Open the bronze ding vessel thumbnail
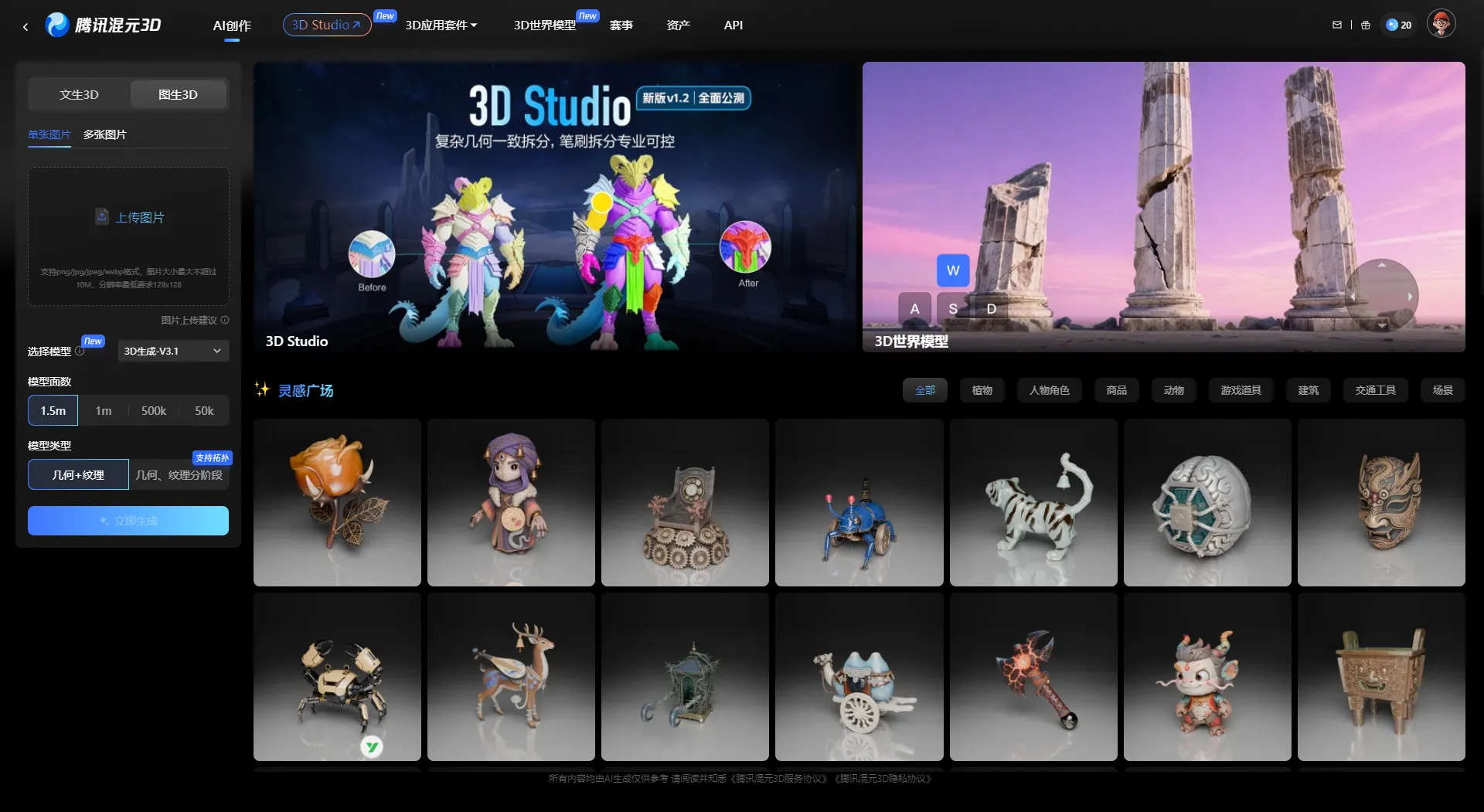Image resolution: width=1484 pixels, height=812 pixels. click(x=1381, y=677)
